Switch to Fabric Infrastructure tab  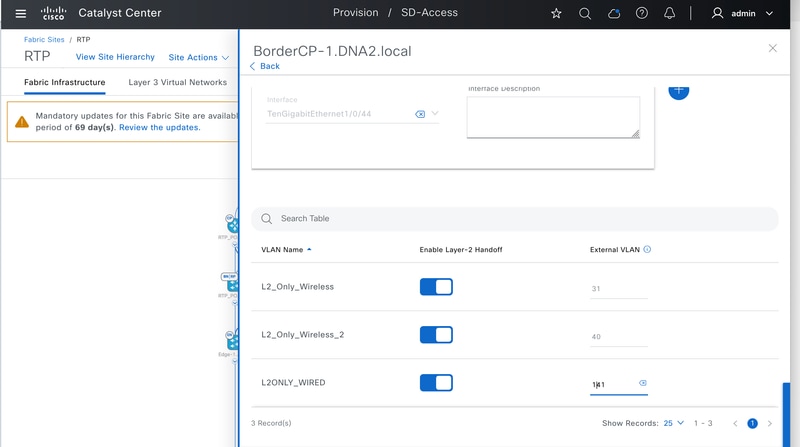[64, 82]
